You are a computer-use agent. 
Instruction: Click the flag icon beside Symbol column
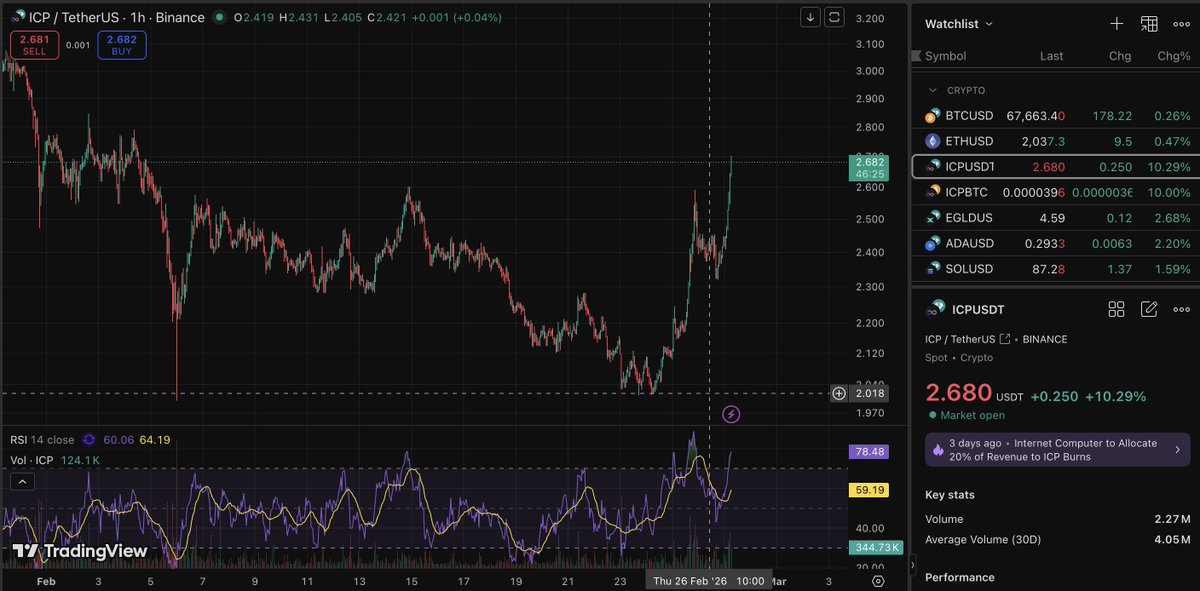click(917, 56)
